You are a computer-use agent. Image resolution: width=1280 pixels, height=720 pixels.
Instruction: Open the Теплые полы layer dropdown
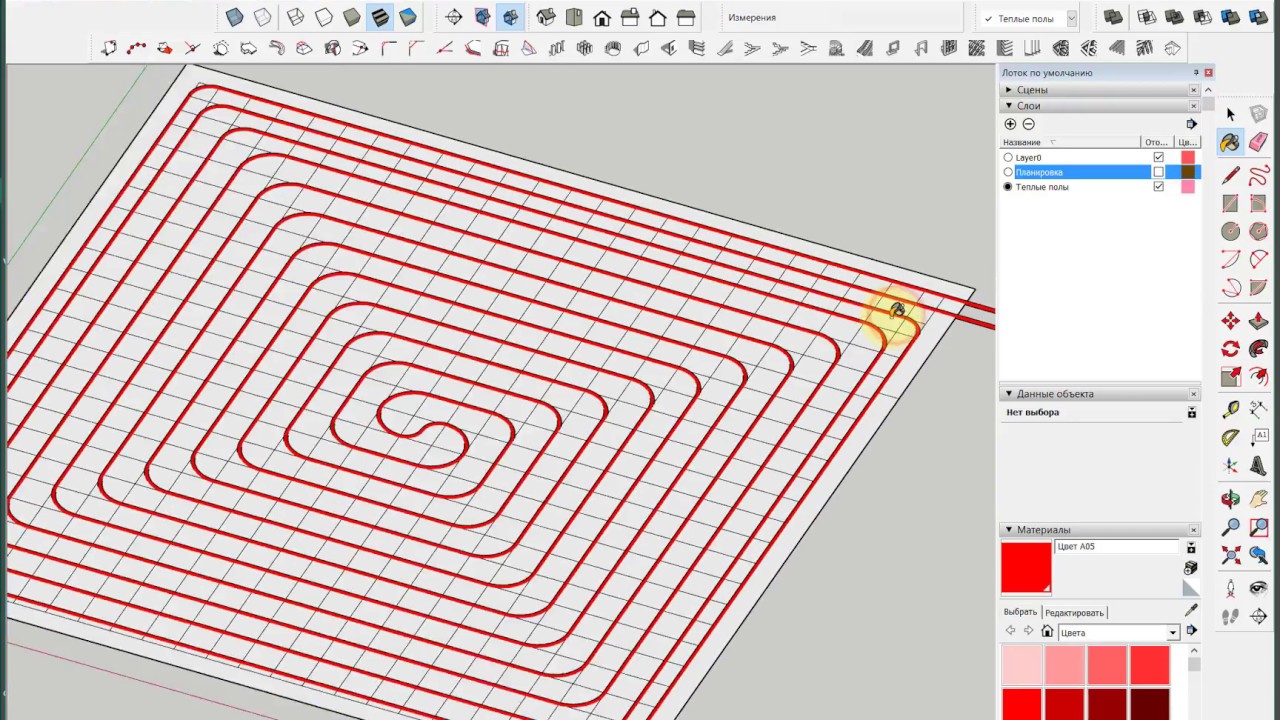coord(1071,18)
